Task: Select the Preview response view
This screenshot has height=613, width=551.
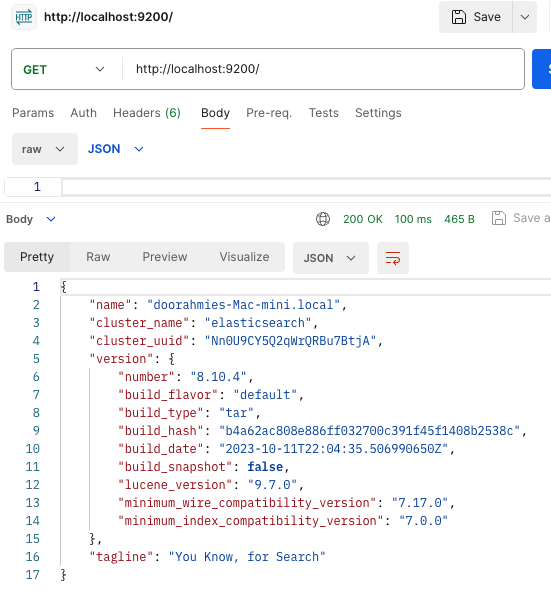Action: pyautogui.click(x=165, y=257)
